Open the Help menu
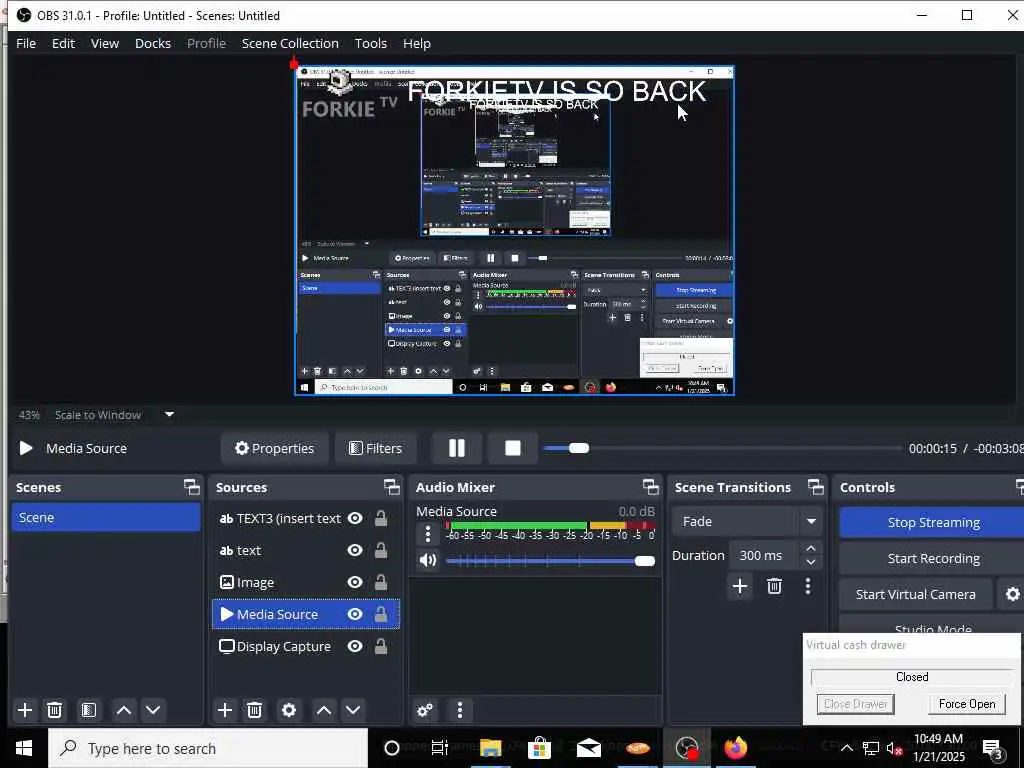This screenshot has width=1024, height=768. pyautogui.click(x=417, y=43)
